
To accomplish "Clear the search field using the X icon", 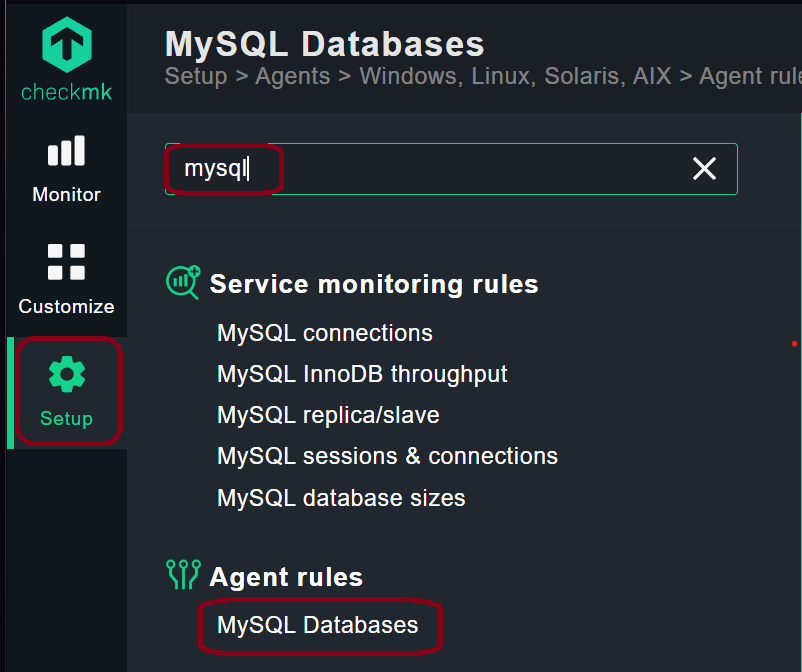I will (x=704, y=168).
